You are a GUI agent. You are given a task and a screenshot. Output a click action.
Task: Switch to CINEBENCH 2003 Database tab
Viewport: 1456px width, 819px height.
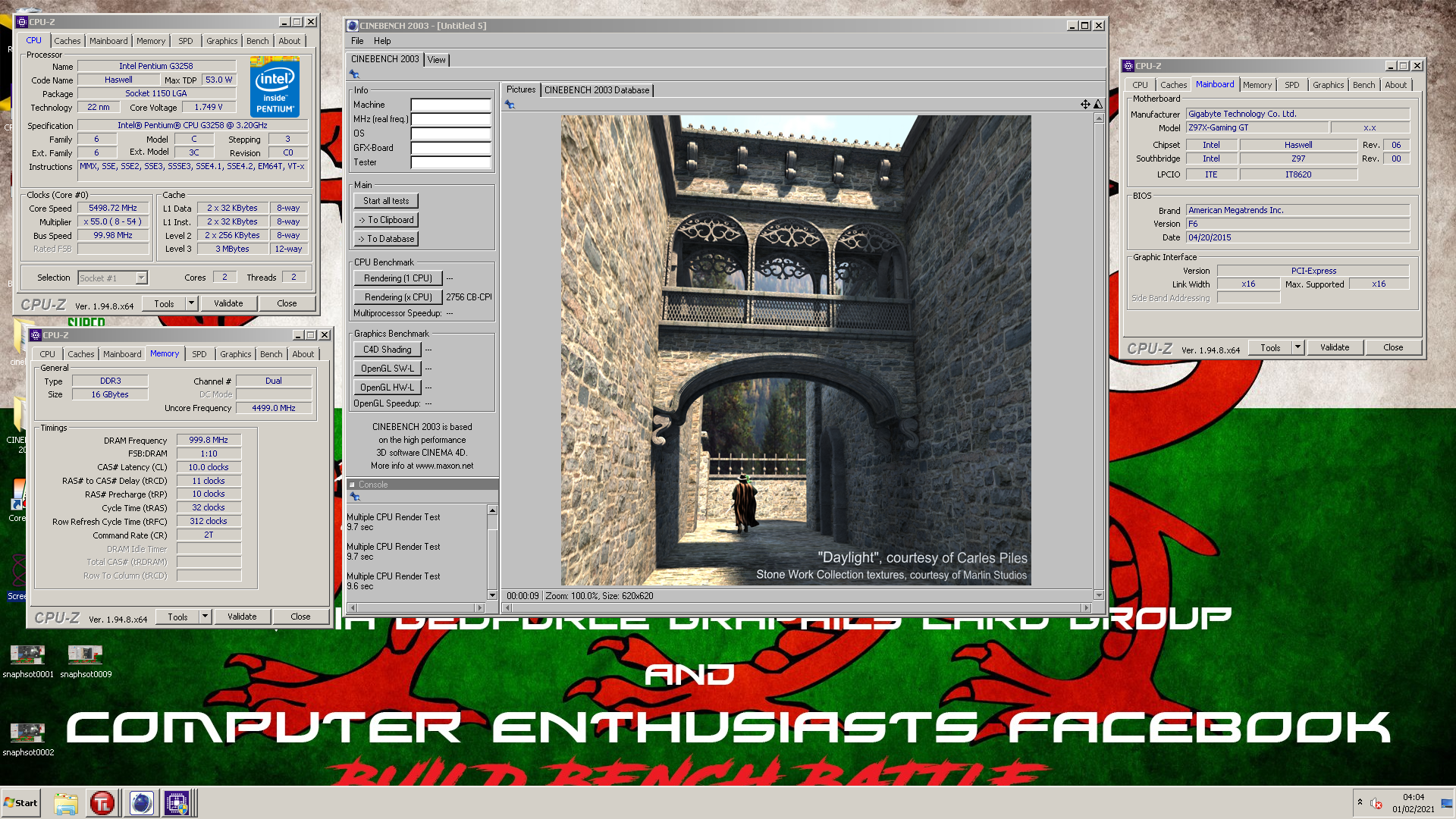click(x=597, y=90)
